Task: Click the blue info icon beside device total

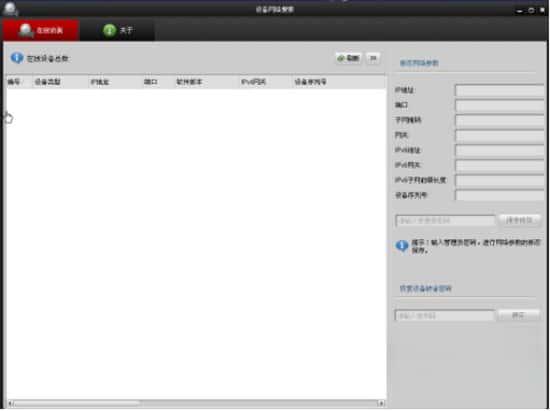Action: point(17,58)
